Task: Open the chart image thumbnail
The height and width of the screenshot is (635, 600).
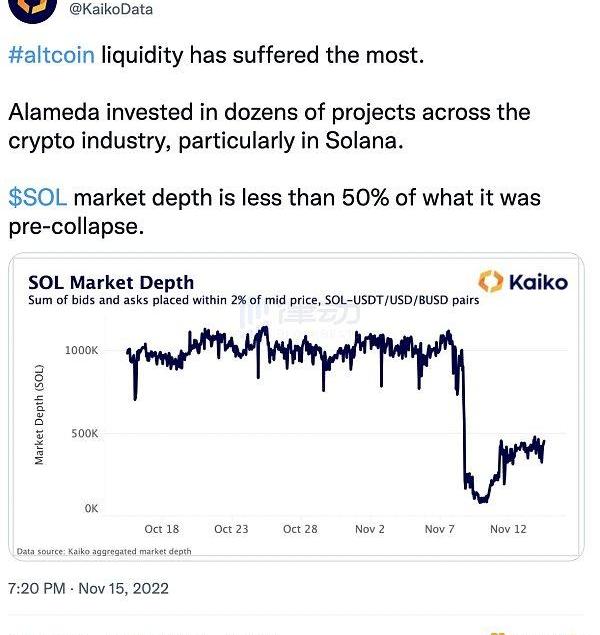Action: (x=296, y=407)
